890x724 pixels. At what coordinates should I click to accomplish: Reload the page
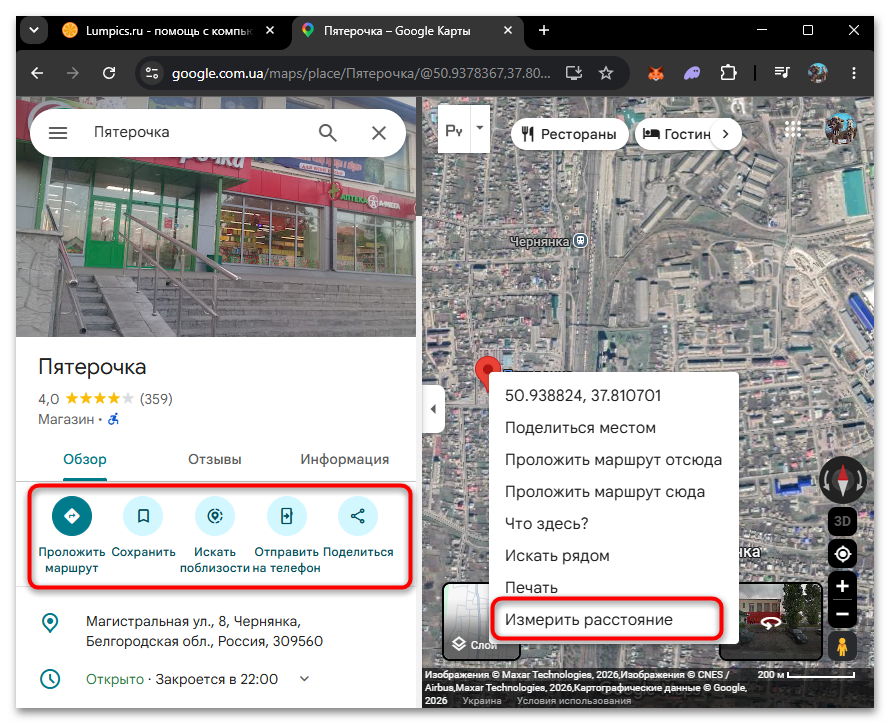[x=109, y=73]
